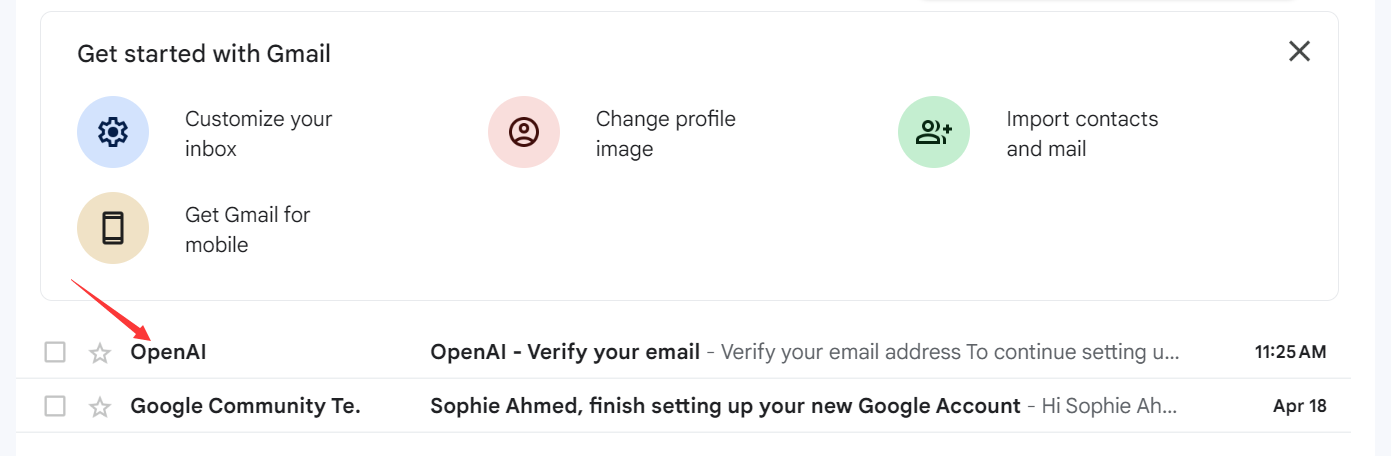1391x456 pixels.
Task: Open the Customize your inbox text link
Action: (258, 134)
